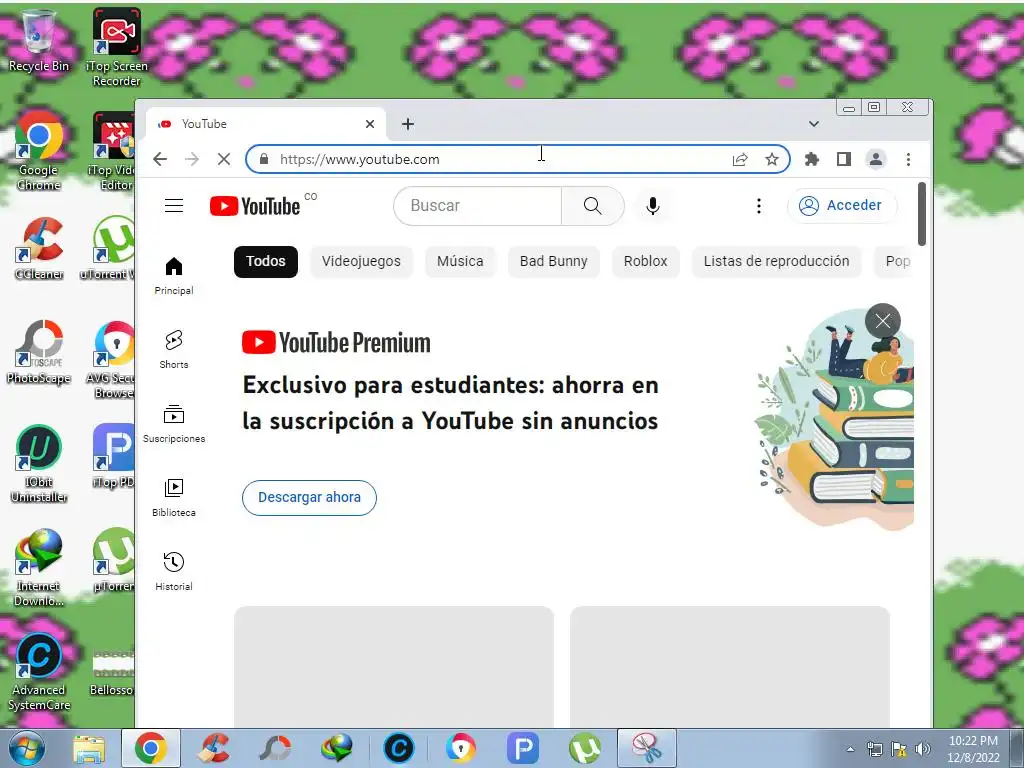Go back in Chrome
The image size is (1024, 768).
pyautogui.click(x=160, y=159)
